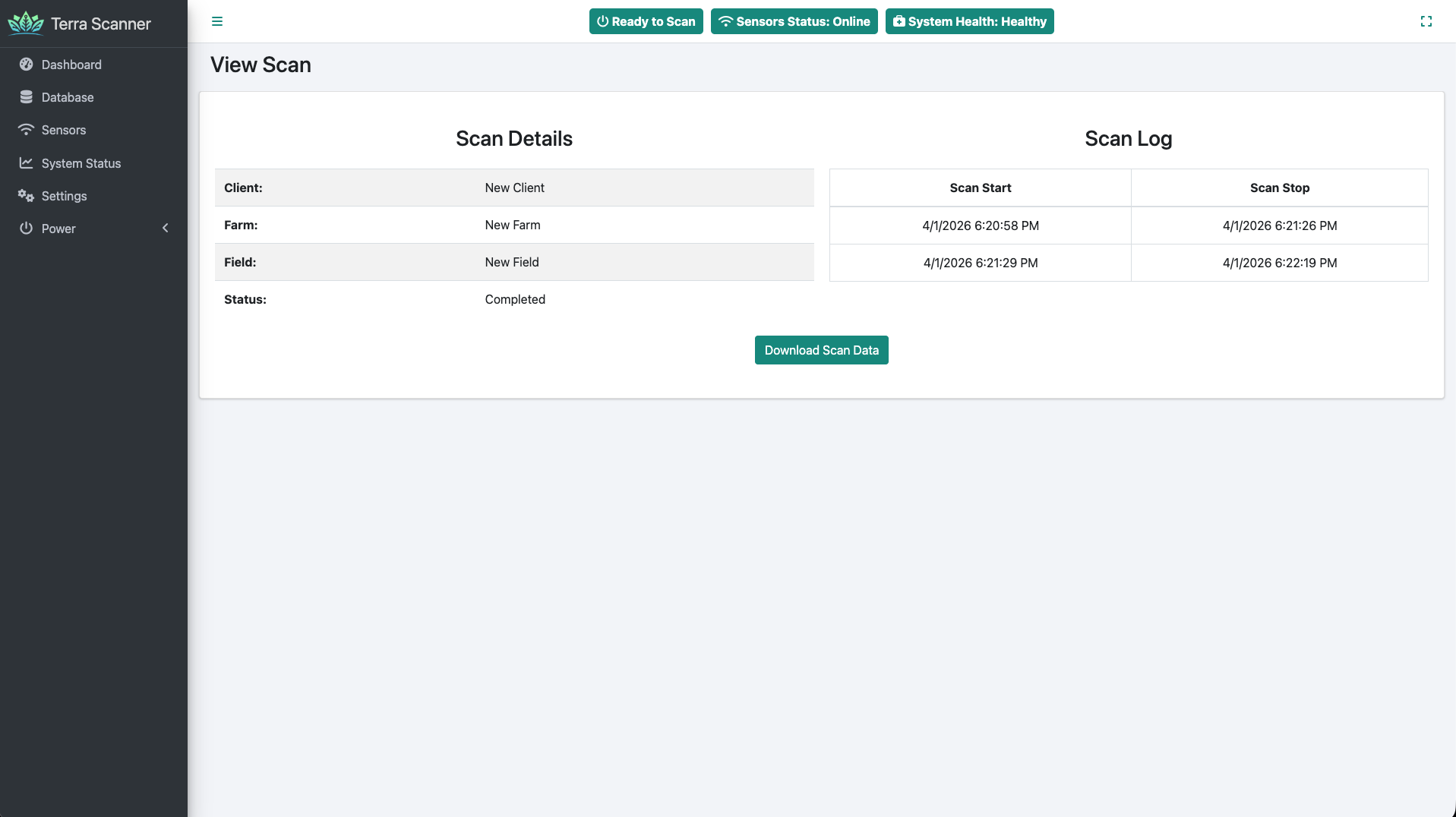Image resolution: width=1456 pixels, height=817 pixels.
Task: Open the Database section via its icon
Action: pyautogui.click(x=26, y=97)
